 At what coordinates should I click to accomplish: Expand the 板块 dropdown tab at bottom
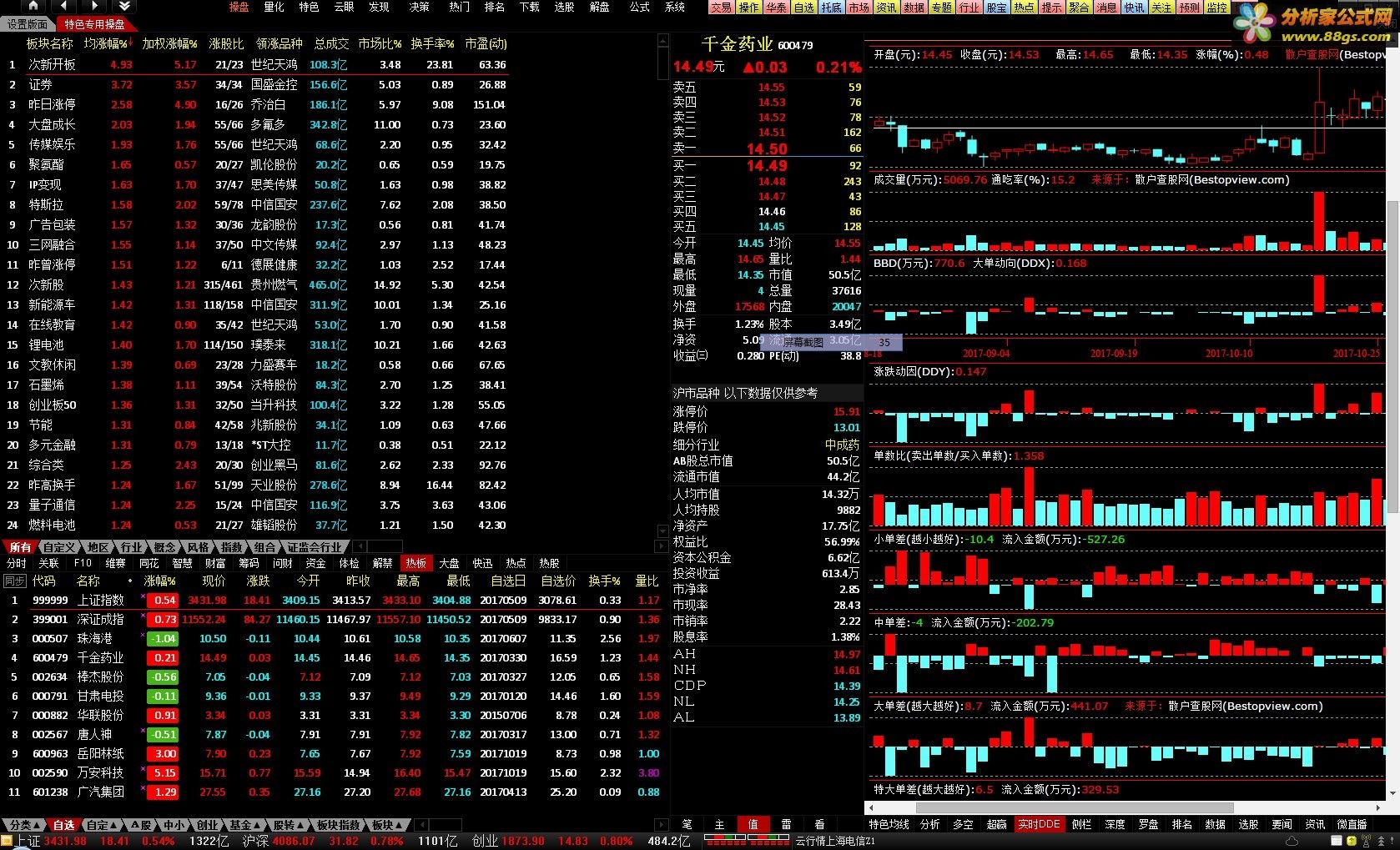click(x=388, y=825)
